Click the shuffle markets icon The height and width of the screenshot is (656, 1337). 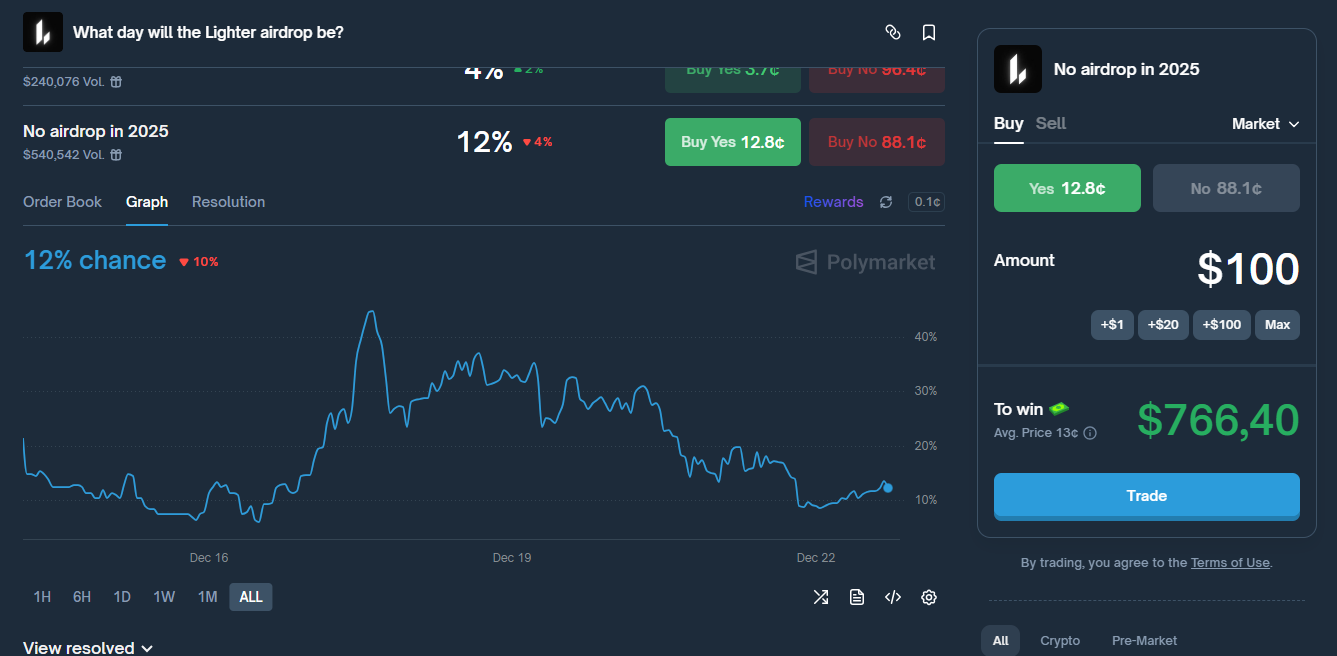820,596
